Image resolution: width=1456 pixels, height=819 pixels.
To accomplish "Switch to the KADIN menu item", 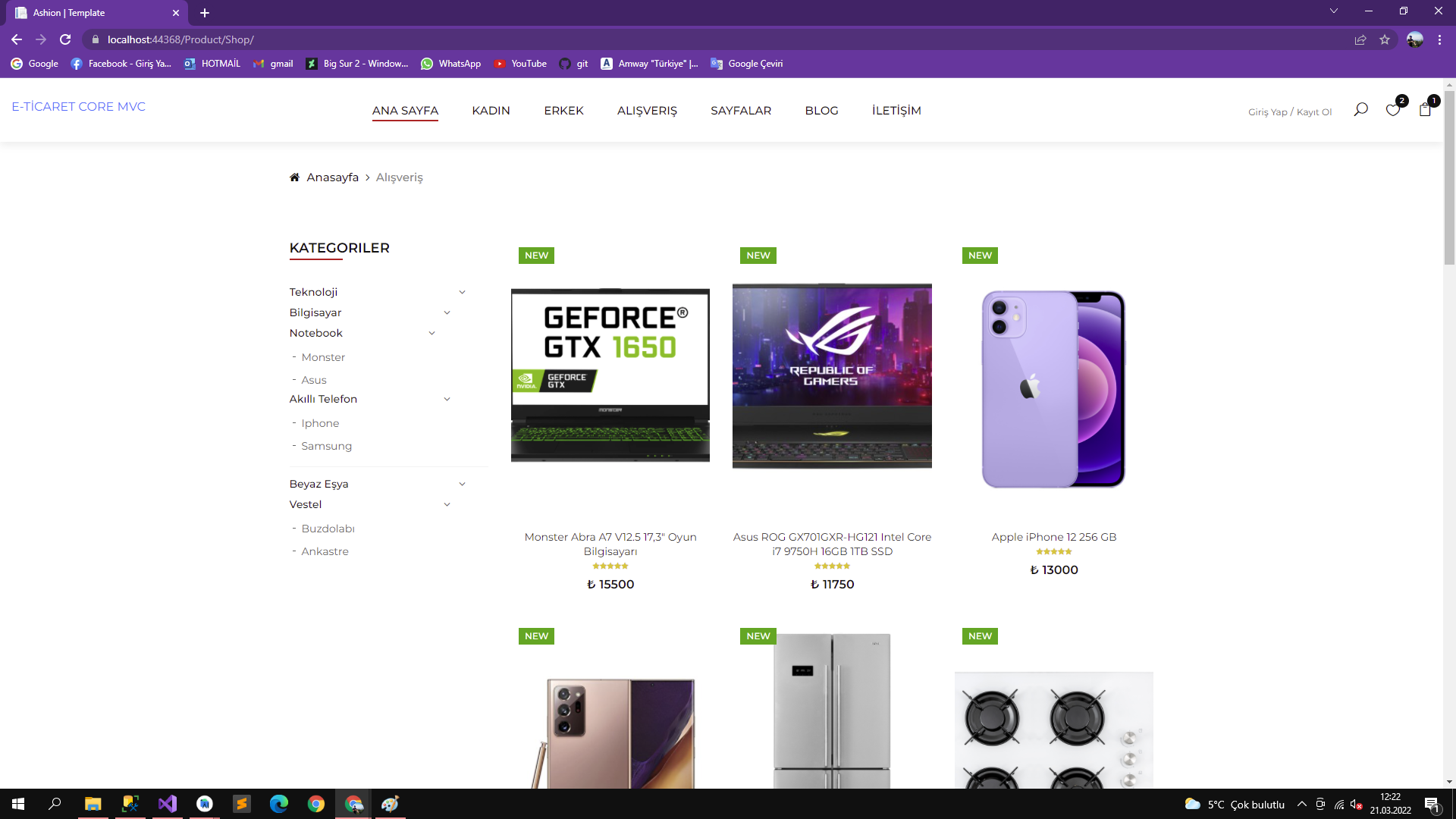I will [x=491, y=111].
